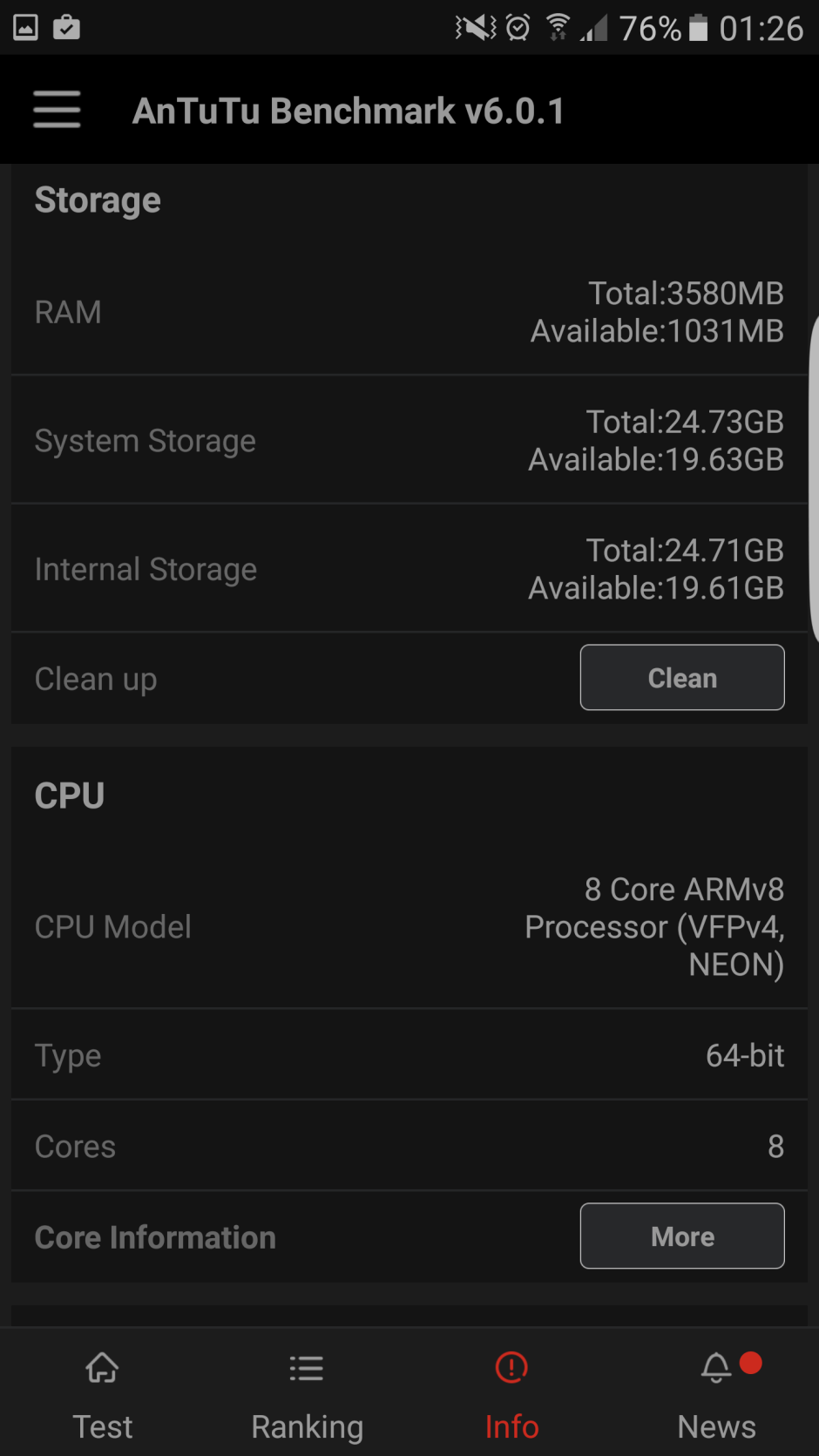Switch to the News tab label

pyautogui.click(x=716, y=1426)
